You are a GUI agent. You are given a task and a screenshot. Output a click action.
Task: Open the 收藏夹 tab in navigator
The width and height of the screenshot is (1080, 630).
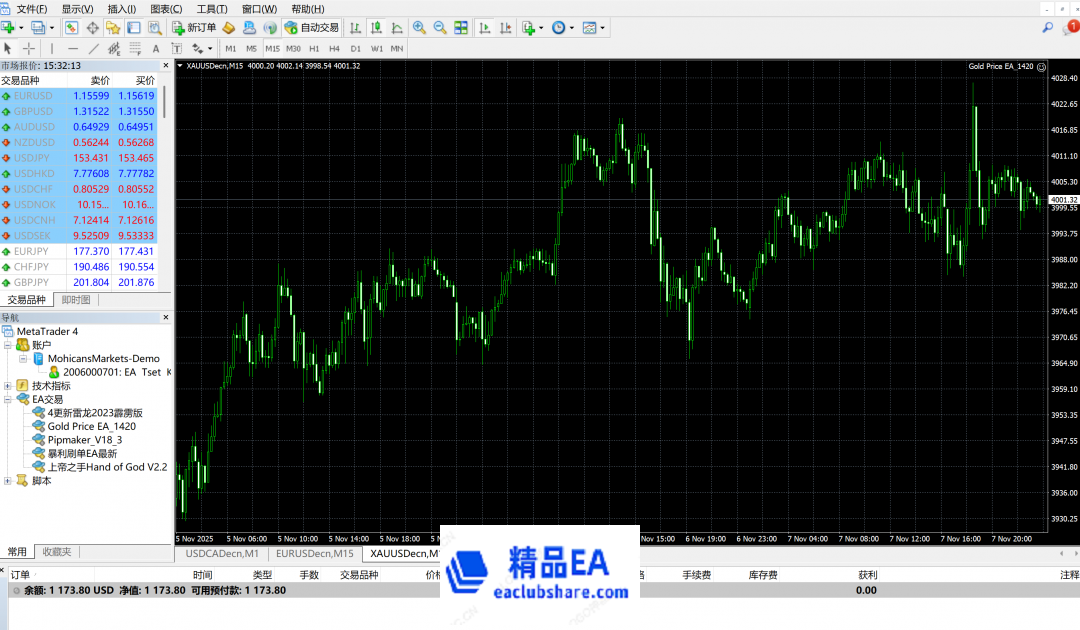click(x=56, y=552)
